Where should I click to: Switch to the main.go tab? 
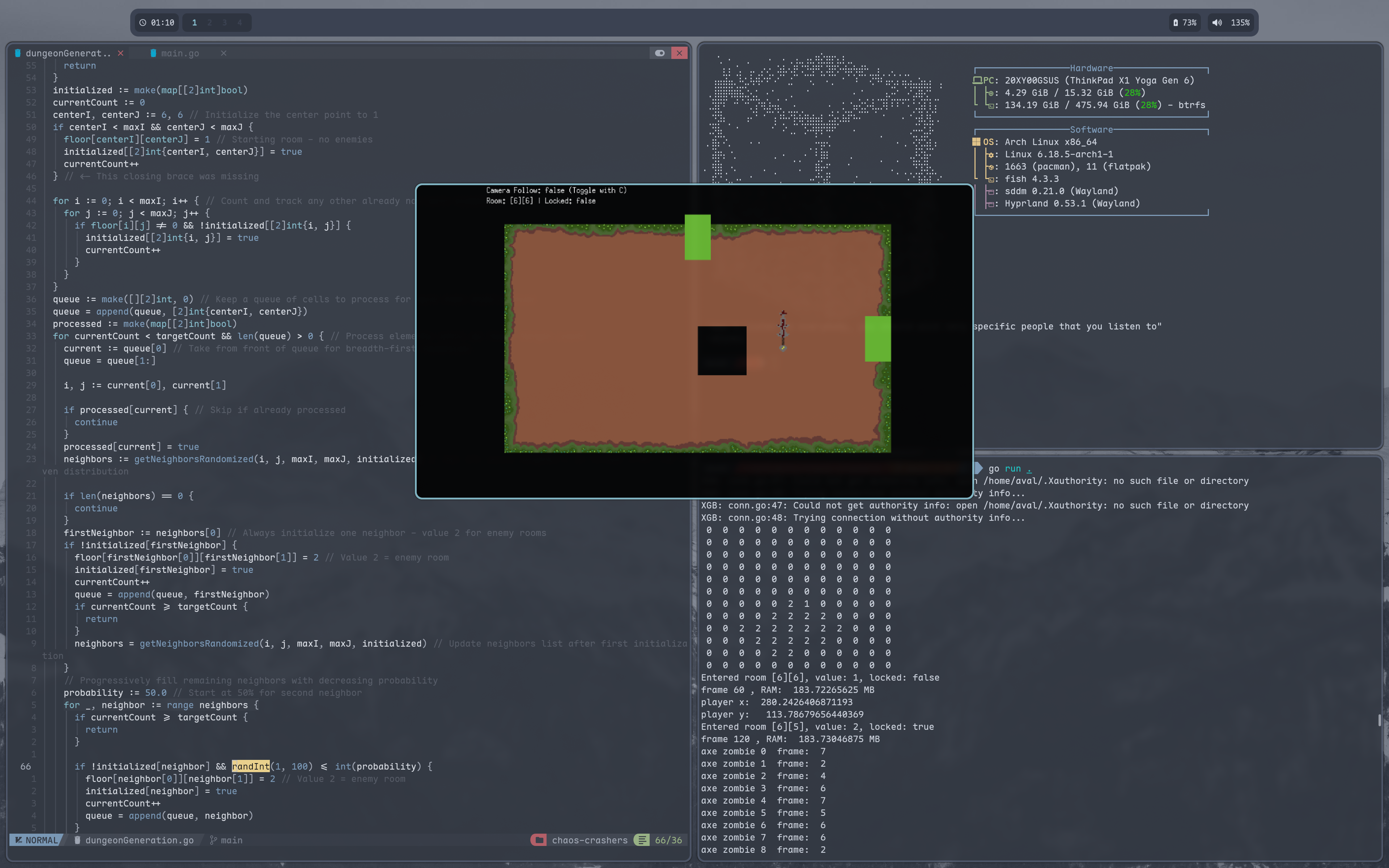[180, 53]
